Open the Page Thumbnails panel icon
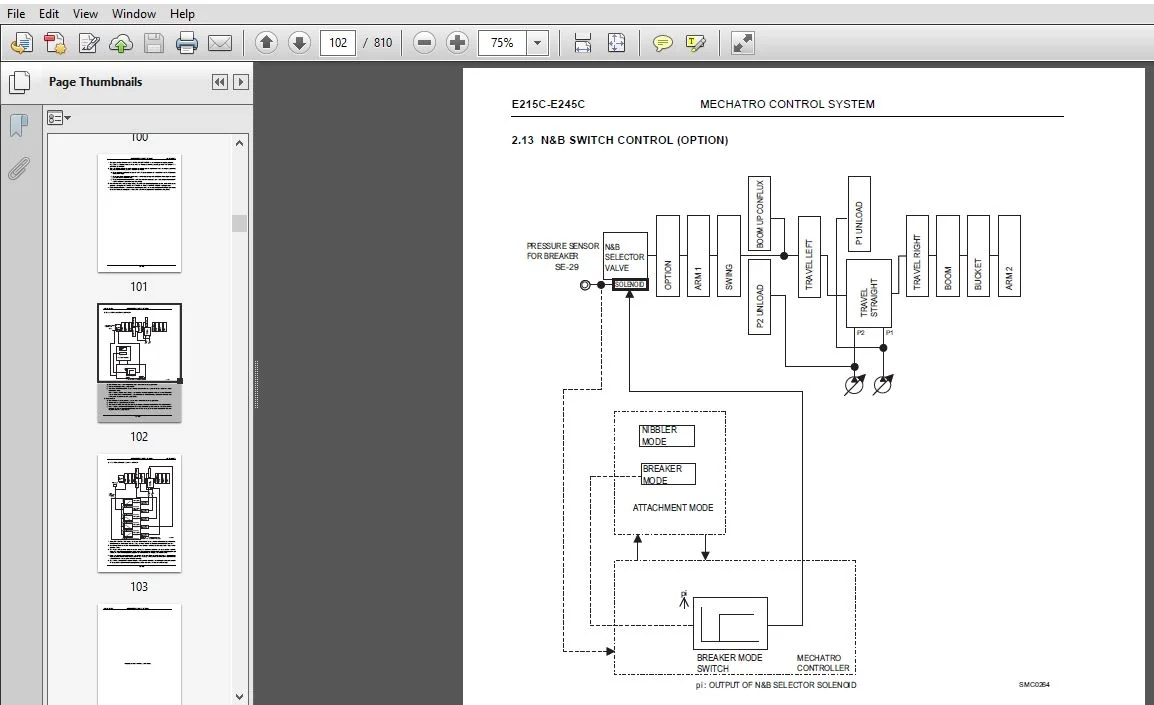The width and height of the screenshot is (1154, 705). click(x=19, y=82)
